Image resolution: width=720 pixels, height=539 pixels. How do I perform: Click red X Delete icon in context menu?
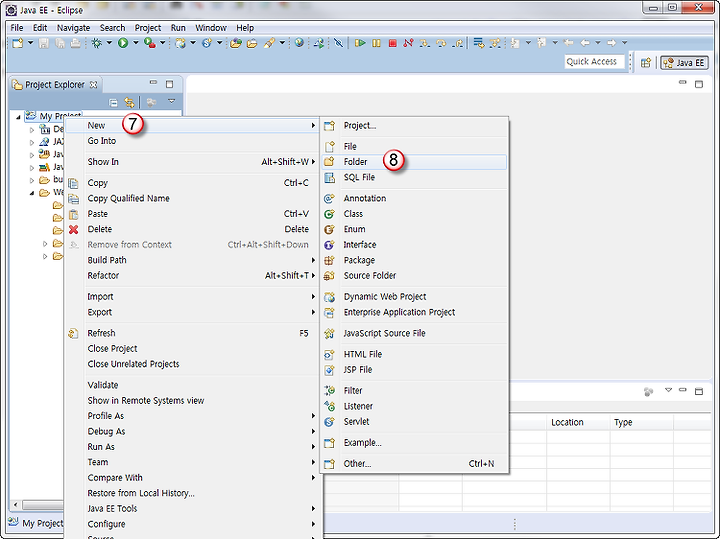coord(73,230)
